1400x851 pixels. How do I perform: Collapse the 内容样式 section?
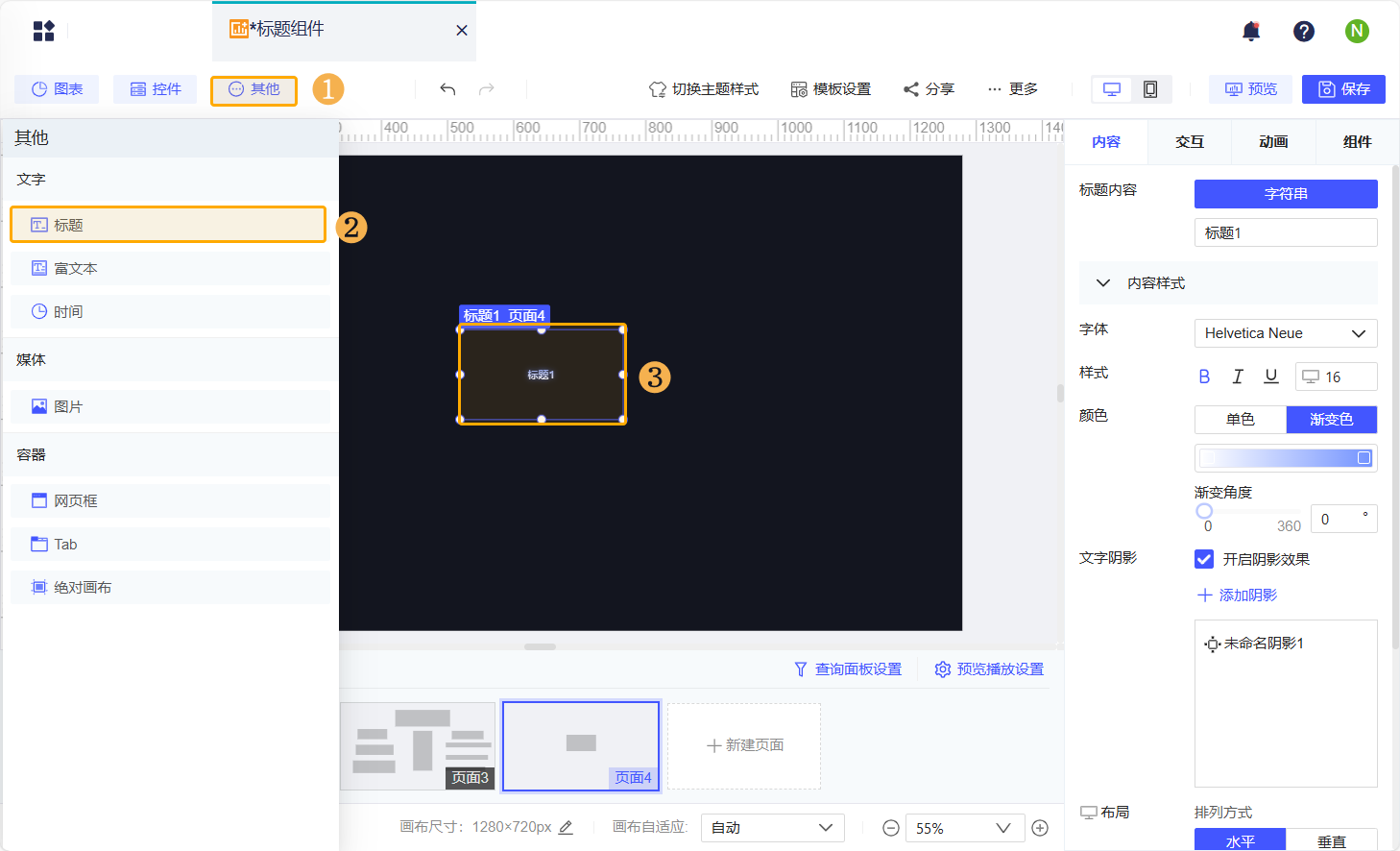pos(1228,283)
